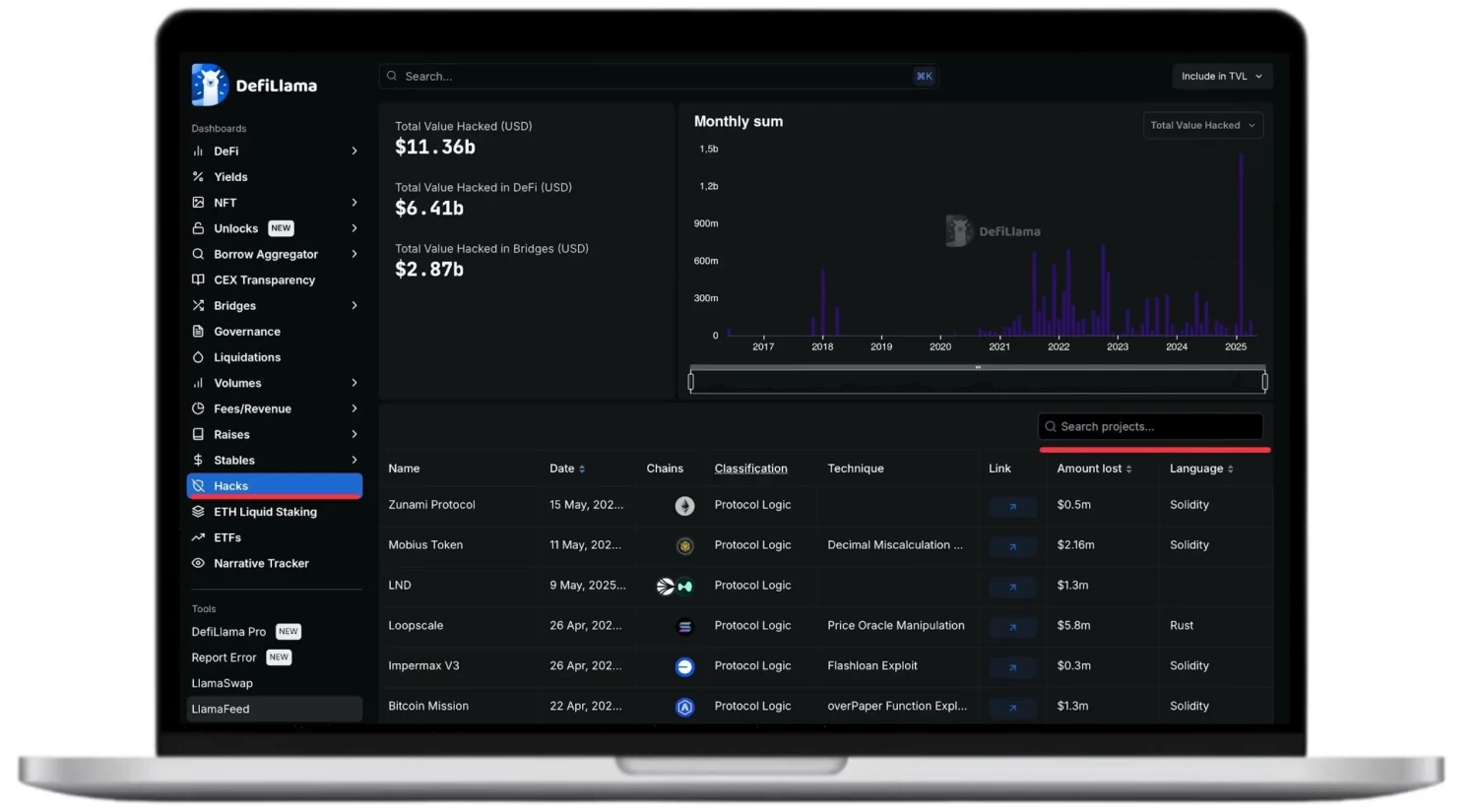Open the Zunami Protocol hack source link
The image size is (1477, 812).
[1012, 507]
